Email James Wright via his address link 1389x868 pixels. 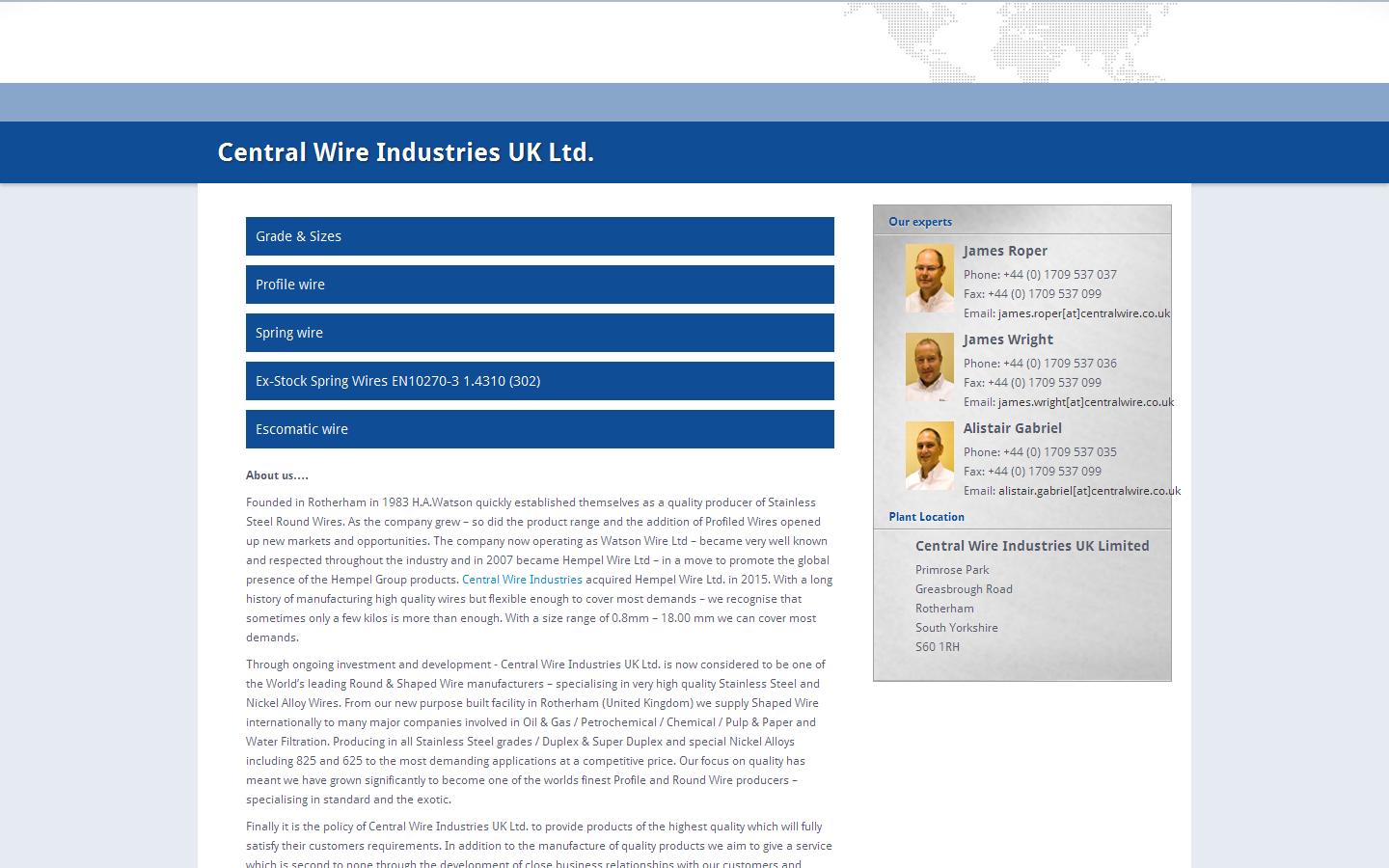click(x=1084, y=402)
